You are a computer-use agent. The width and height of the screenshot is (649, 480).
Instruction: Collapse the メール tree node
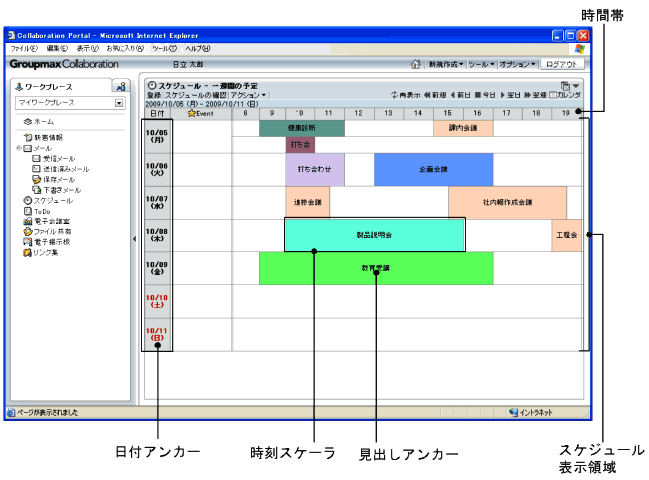pyautogui.click(x=19, y=148)
